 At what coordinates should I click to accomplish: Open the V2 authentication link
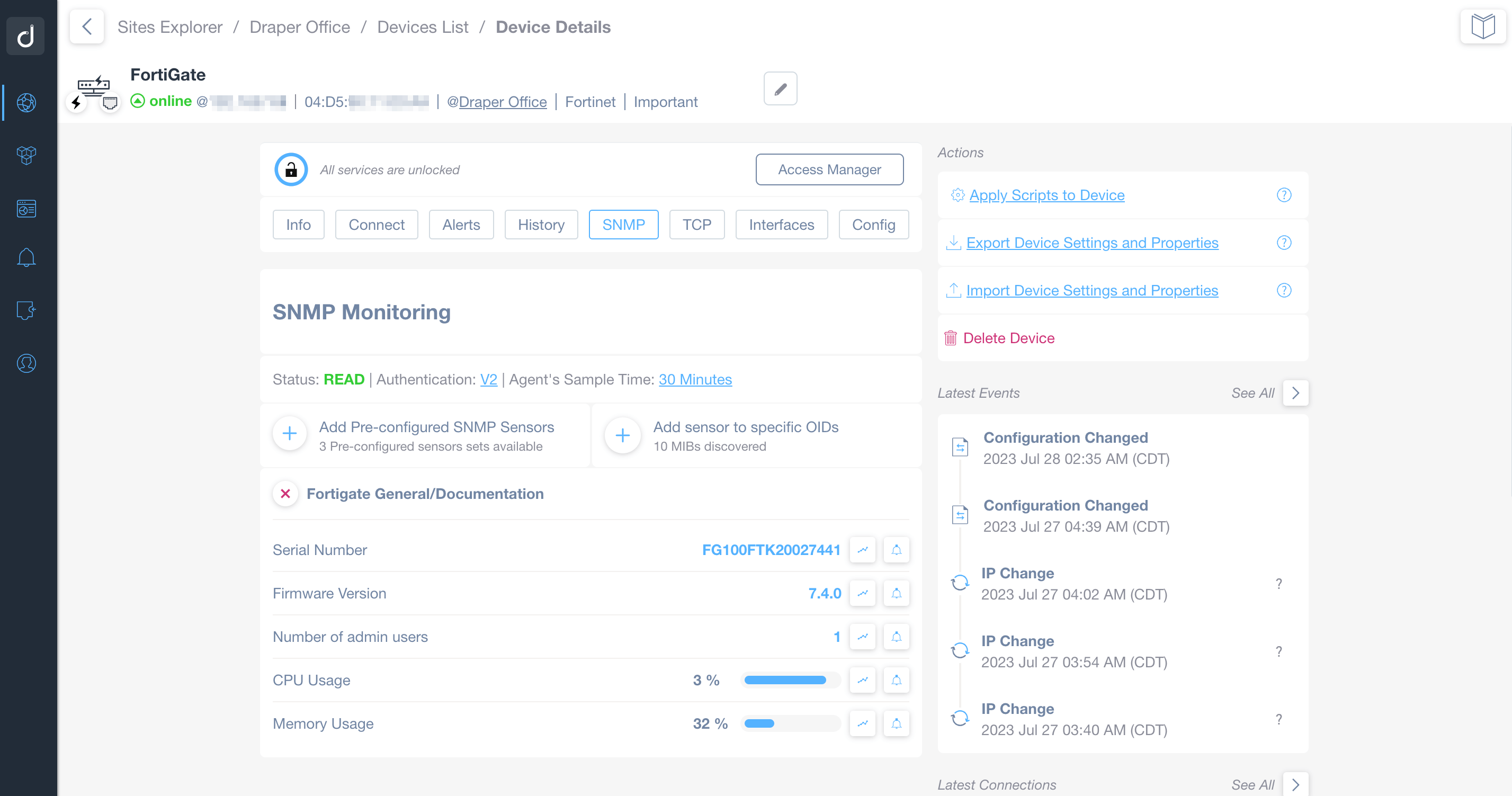[x=488, y=379]
